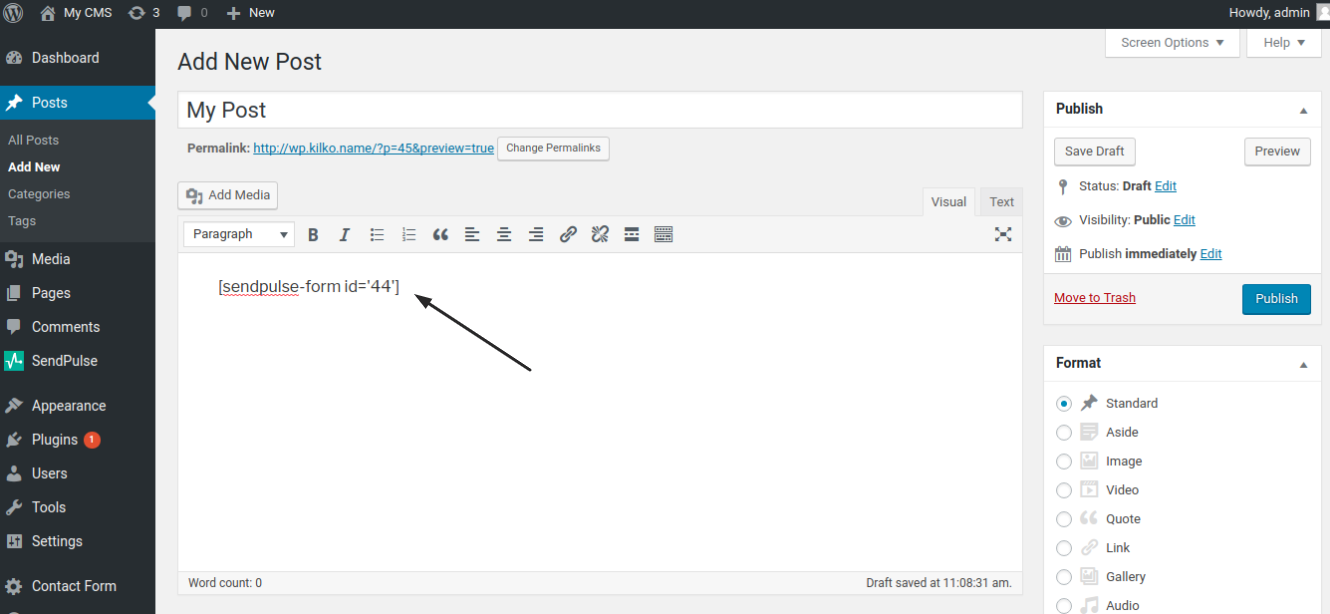
Task: Open Tags under Posts
Action: coord(22,221)
